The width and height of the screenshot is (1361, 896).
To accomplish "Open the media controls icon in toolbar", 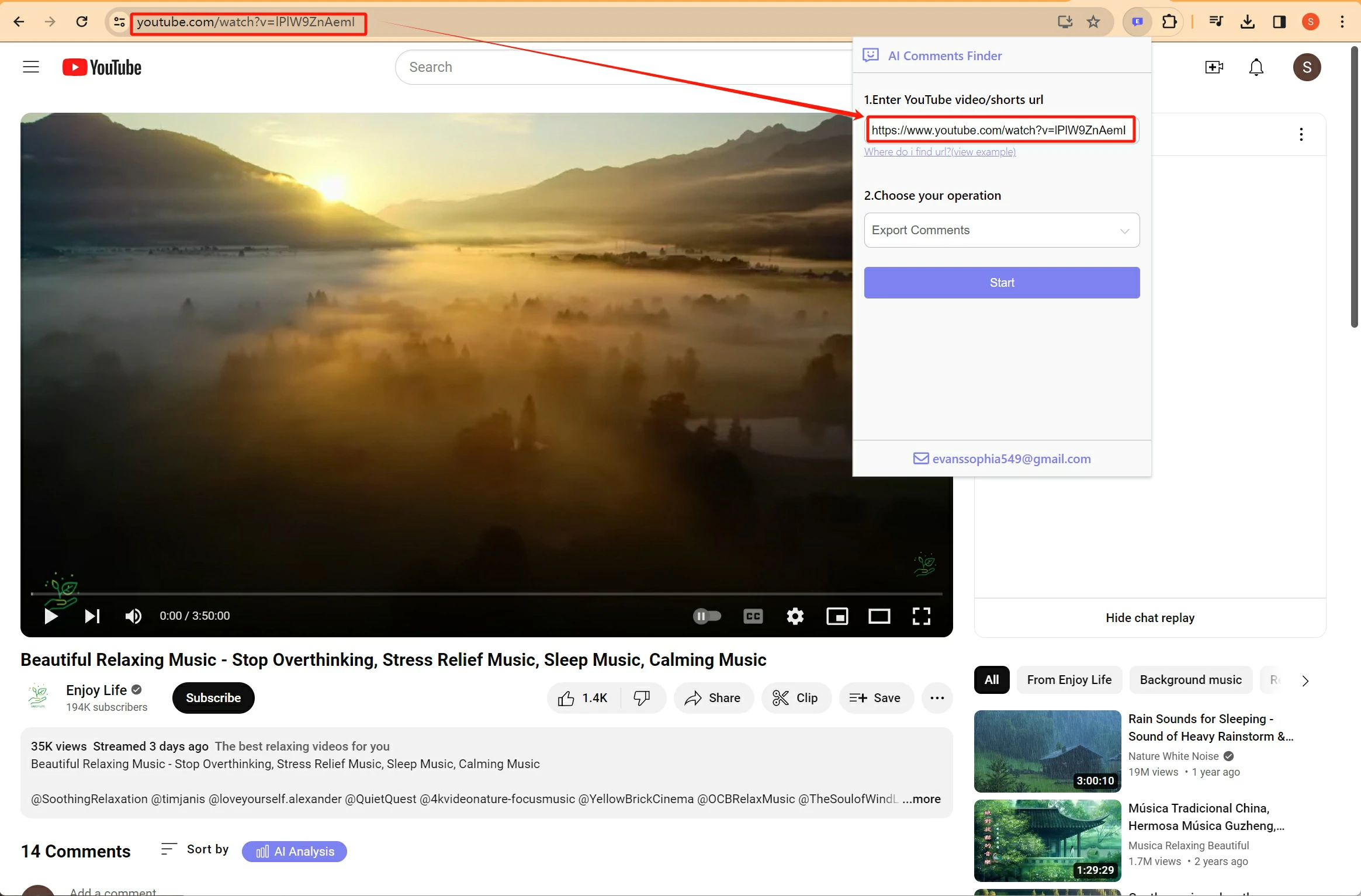I will tap(1216, 22).
